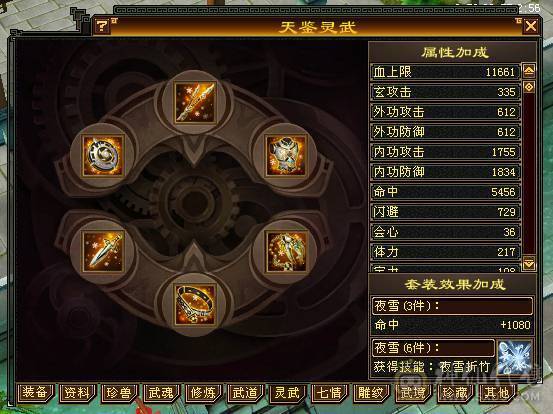
Task: Open the question mark help icon
Action: click(x=102, y=26)
